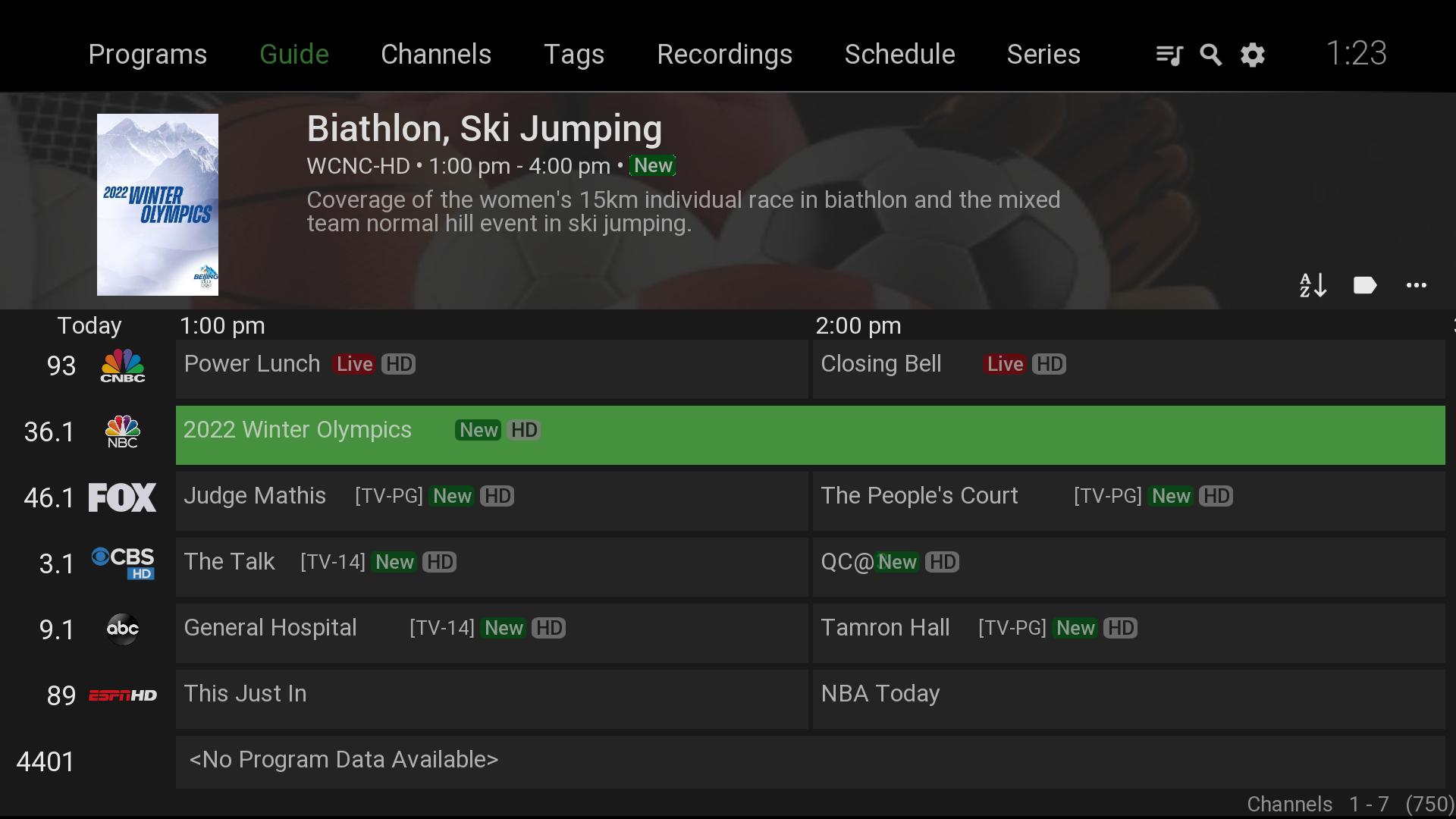The image size is (1456, 819).
Task: Select the NBA Today program
Action: pyautogui.click(x=1129, y=699)
